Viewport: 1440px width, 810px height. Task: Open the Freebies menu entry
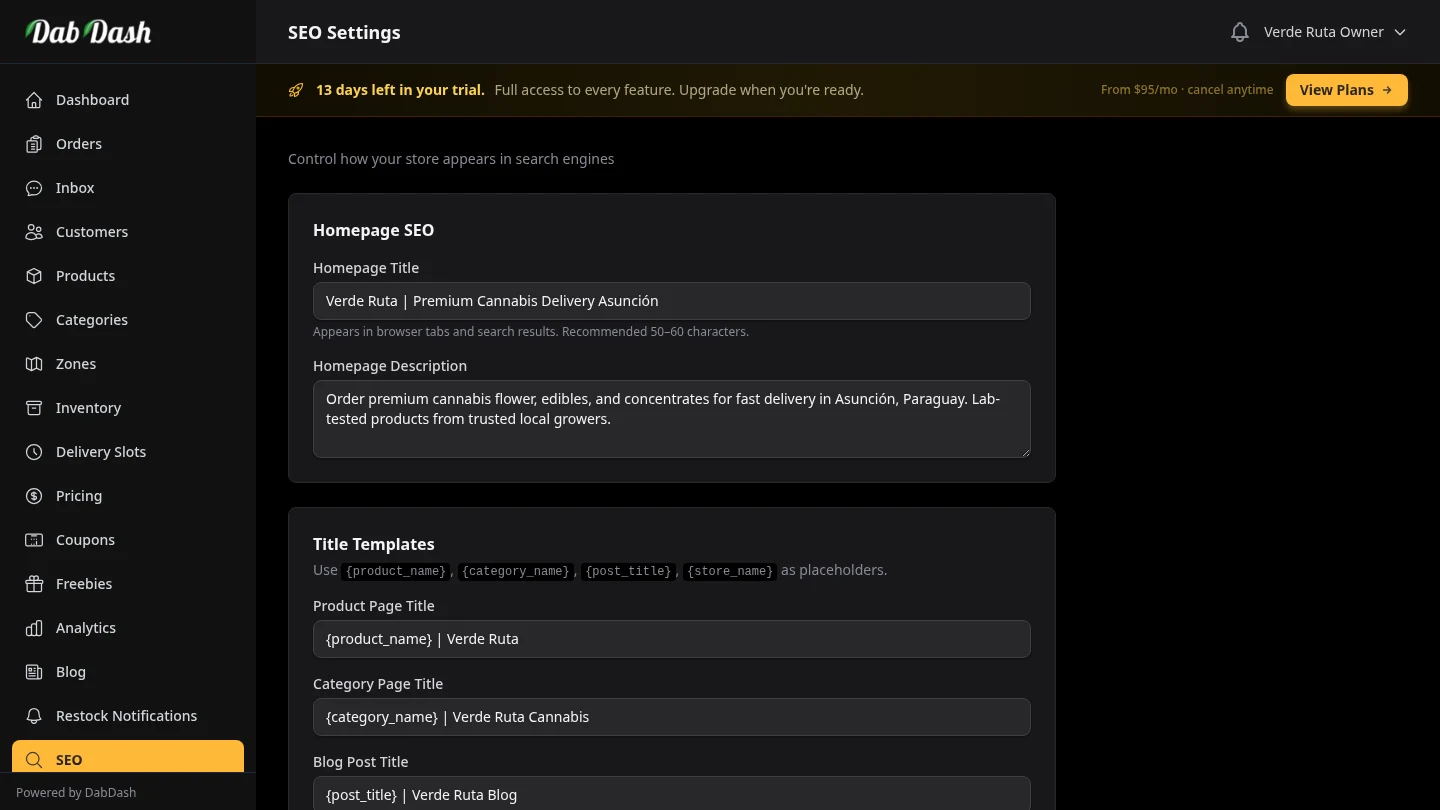point(84,584)
